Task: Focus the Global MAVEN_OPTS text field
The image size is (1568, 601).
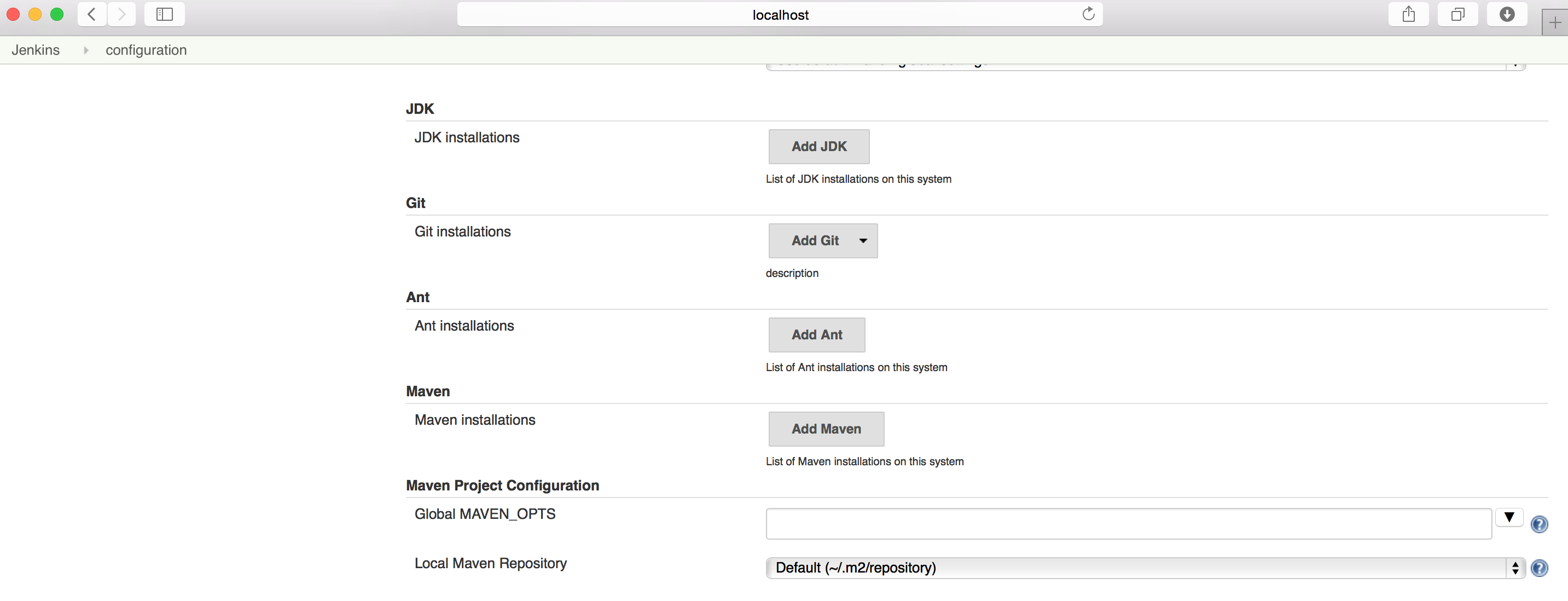Action: (1129, 524)
